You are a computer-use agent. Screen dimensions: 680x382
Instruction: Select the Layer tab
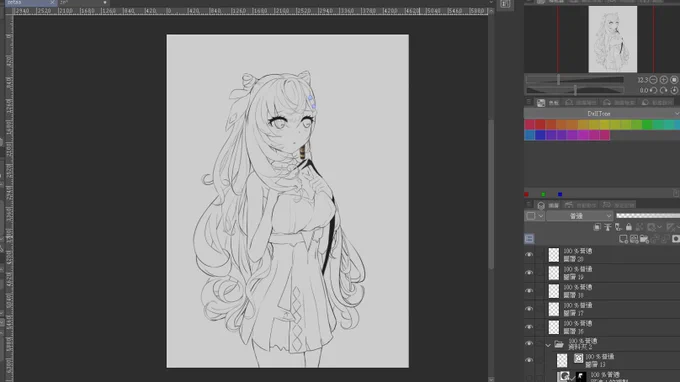tap(548, 205)
